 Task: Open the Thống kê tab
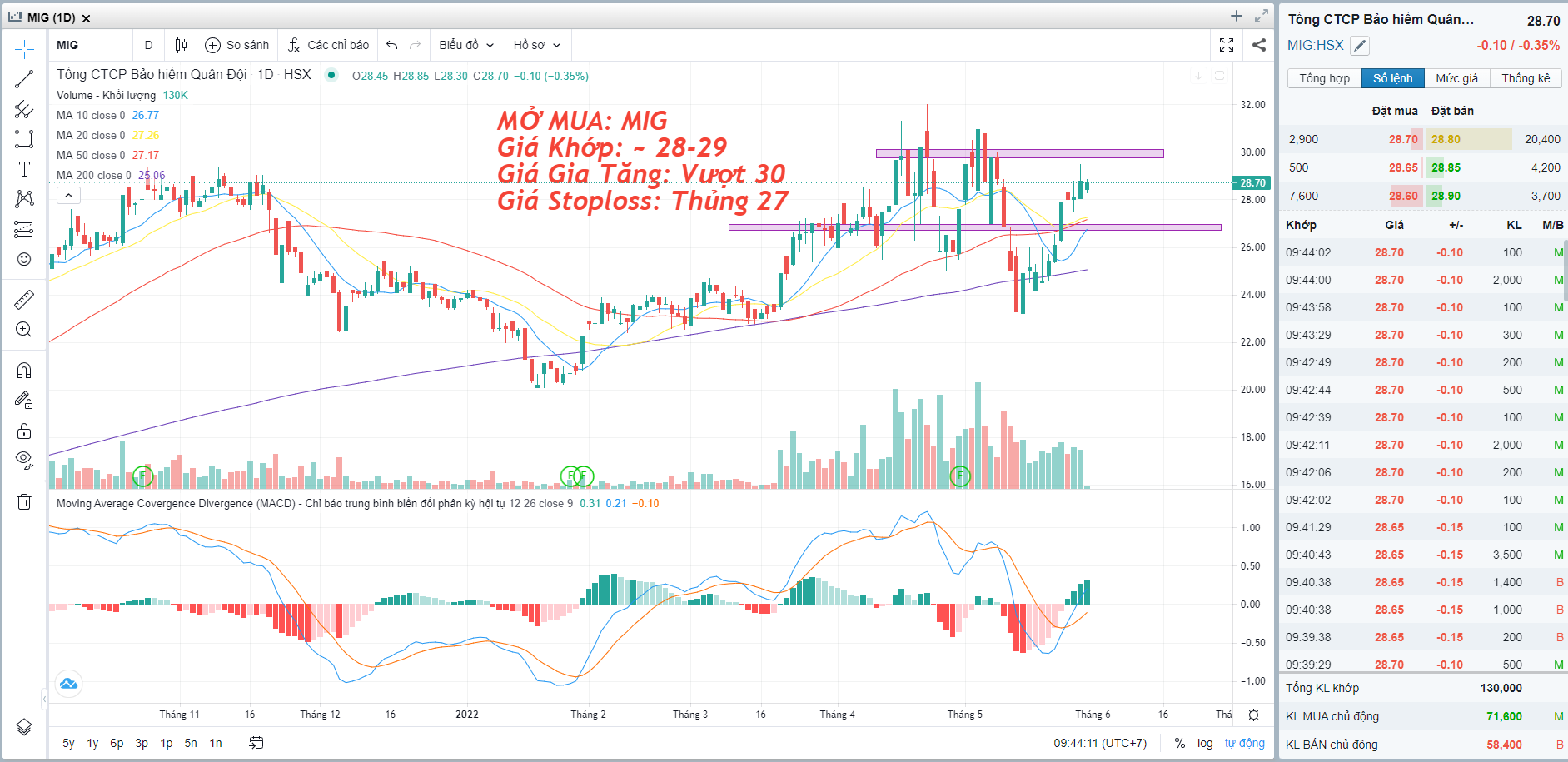click(1526, 78)
